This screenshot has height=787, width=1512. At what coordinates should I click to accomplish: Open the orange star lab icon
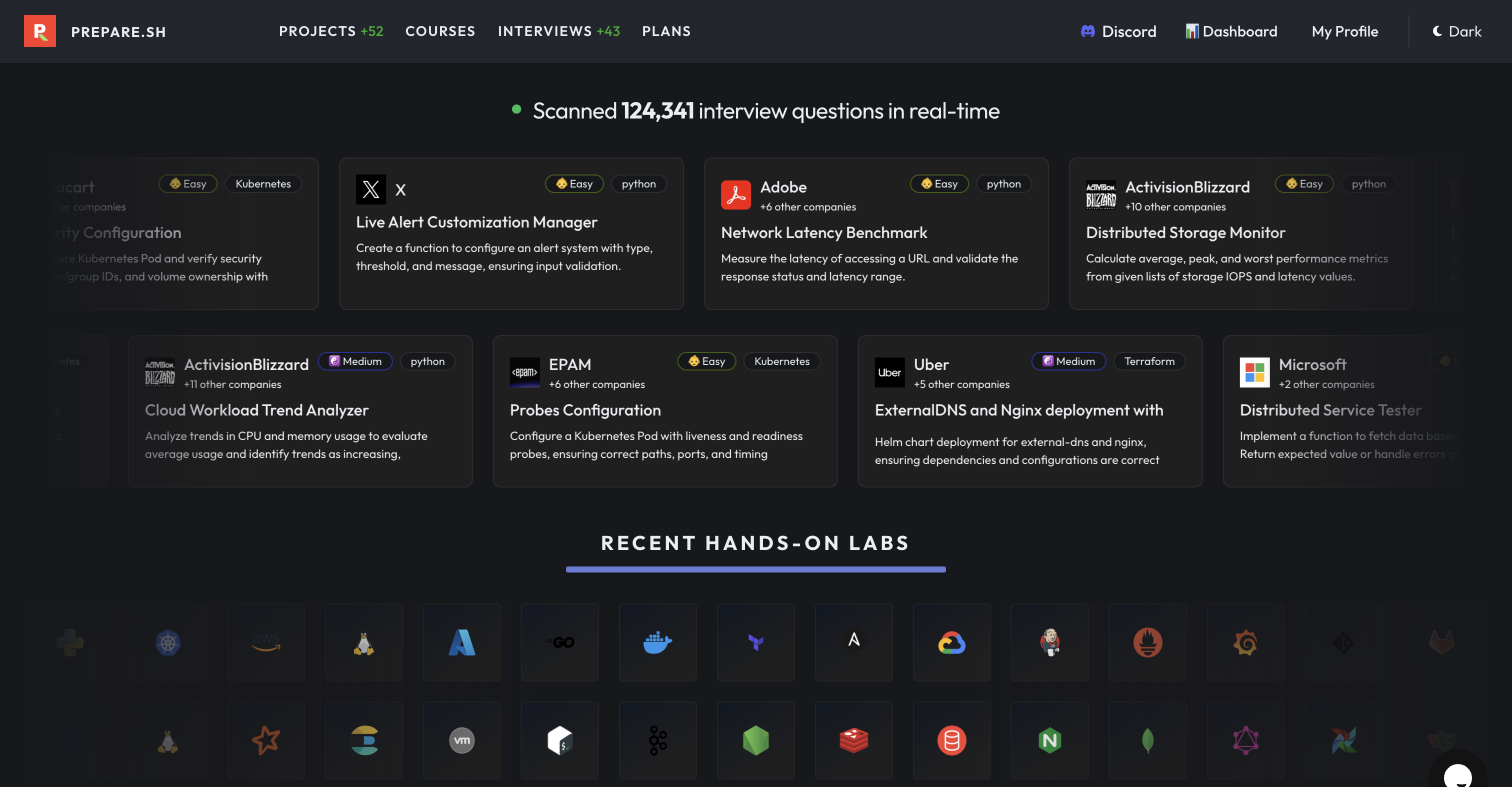266,740
